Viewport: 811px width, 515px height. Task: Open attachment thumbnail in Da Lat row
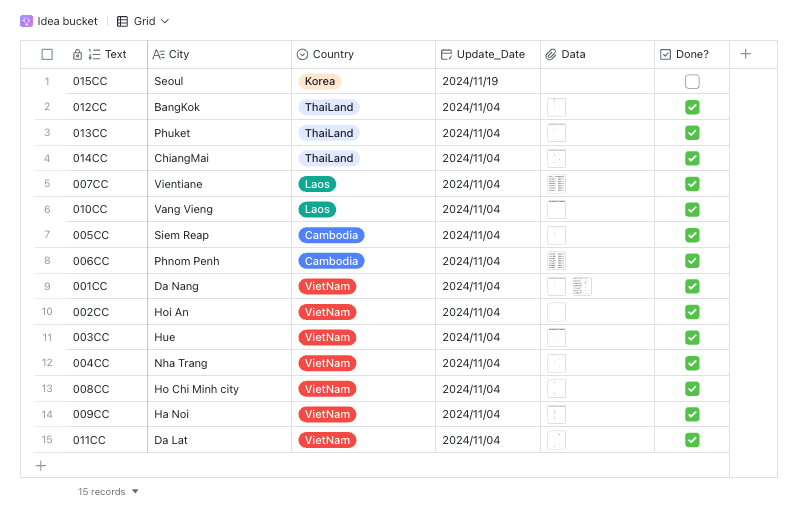tap(557, 440)
